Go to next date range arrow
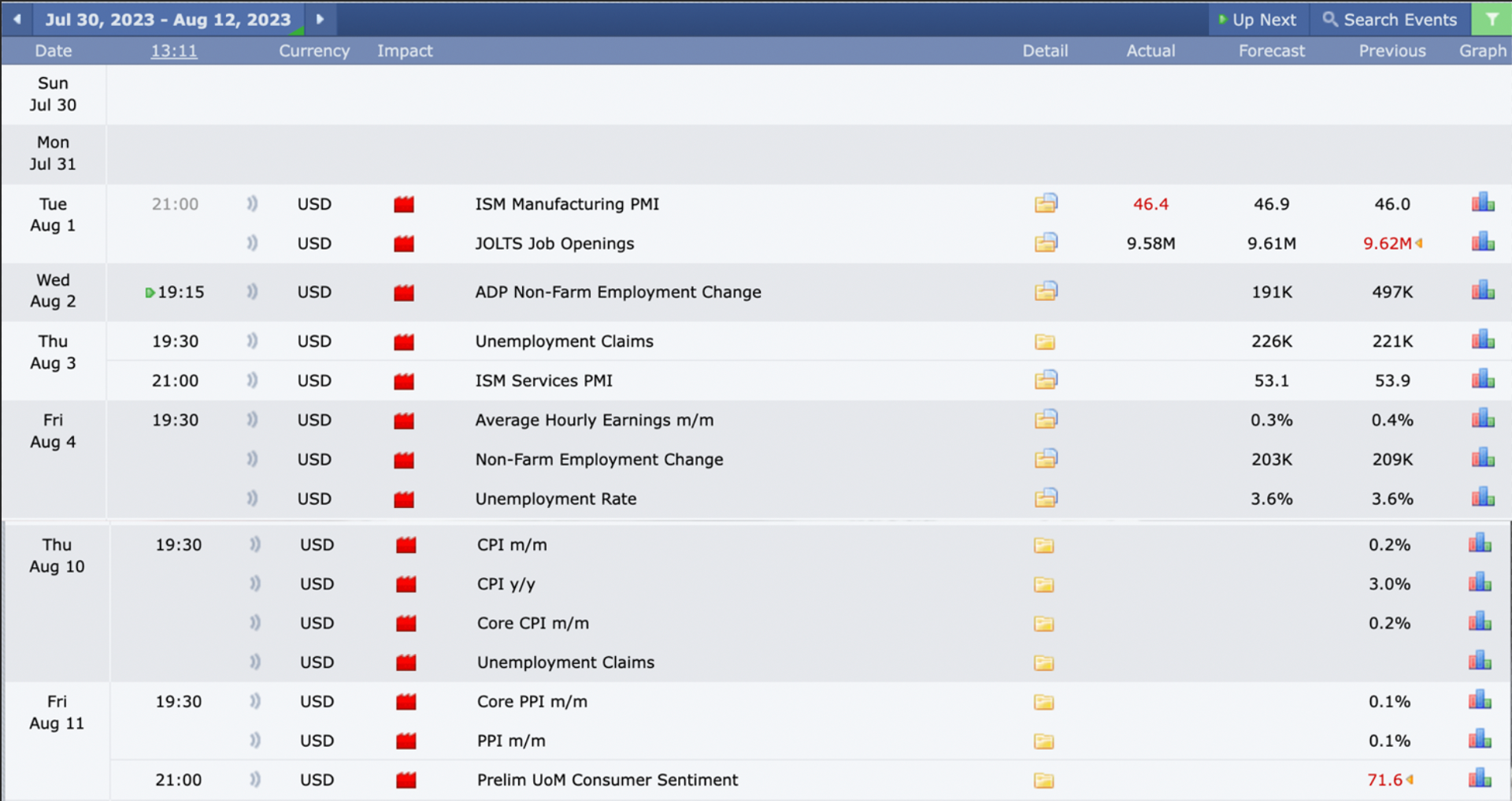The width and height of the screenshot is (1512, 801). (320, 19)
